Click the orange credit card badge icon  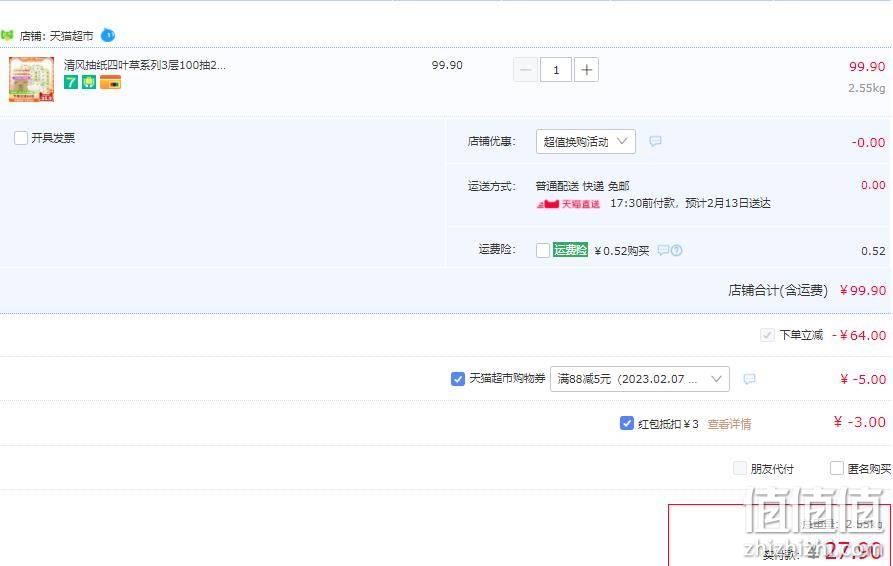[x=110, y=83]
